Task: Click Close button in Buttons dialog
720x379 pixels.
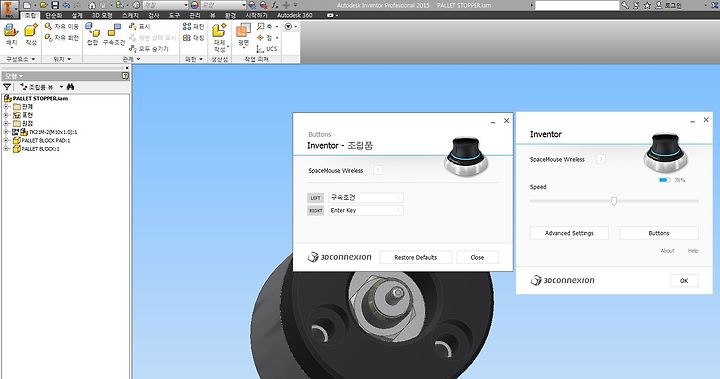Action: tap(478, 257)
